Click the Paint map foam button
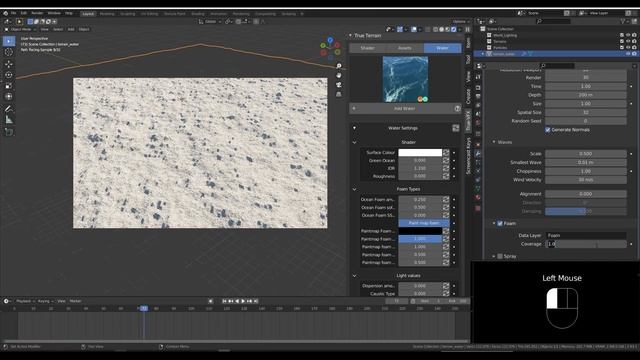The image size is (640, 360). 424,223
